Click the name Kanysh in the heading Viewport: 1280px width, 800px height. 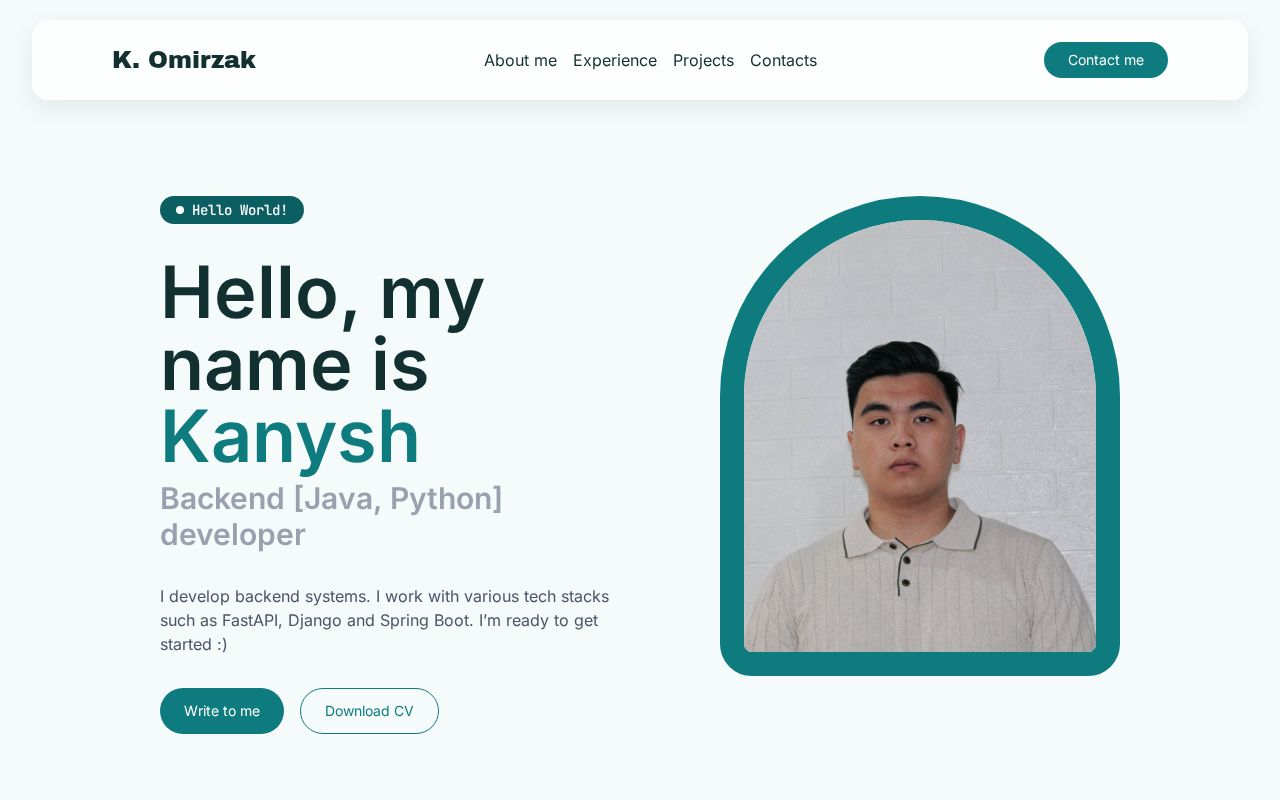(290, 436)
